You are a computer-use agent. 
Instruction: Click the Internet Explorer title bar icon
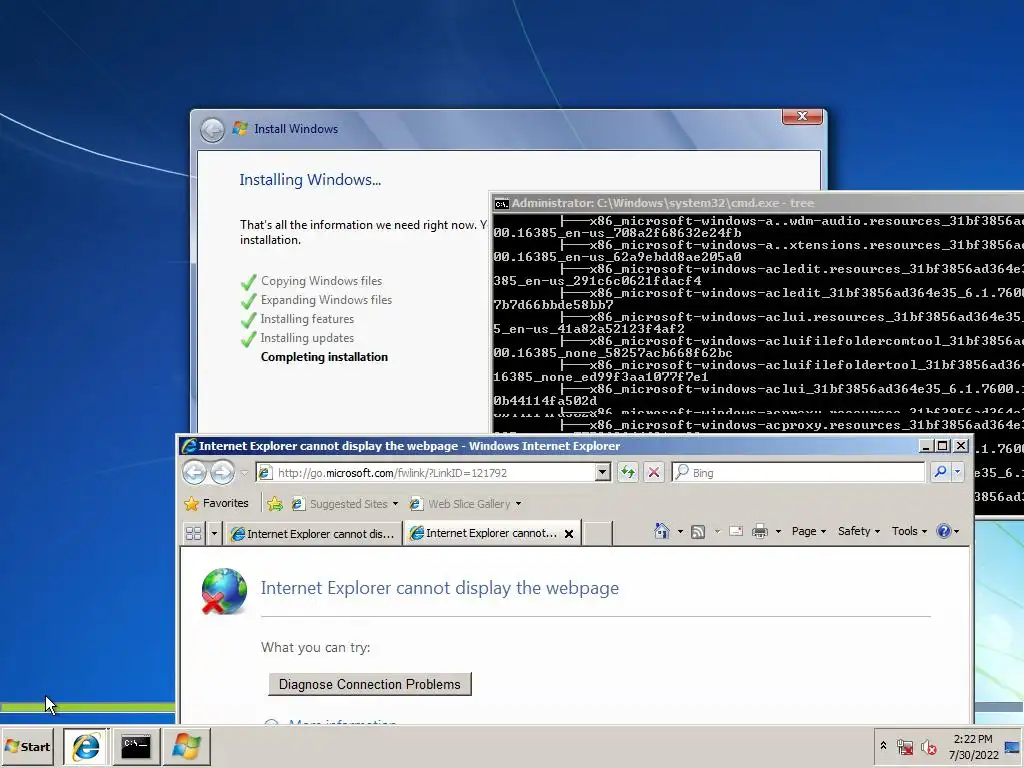point(189,446)
